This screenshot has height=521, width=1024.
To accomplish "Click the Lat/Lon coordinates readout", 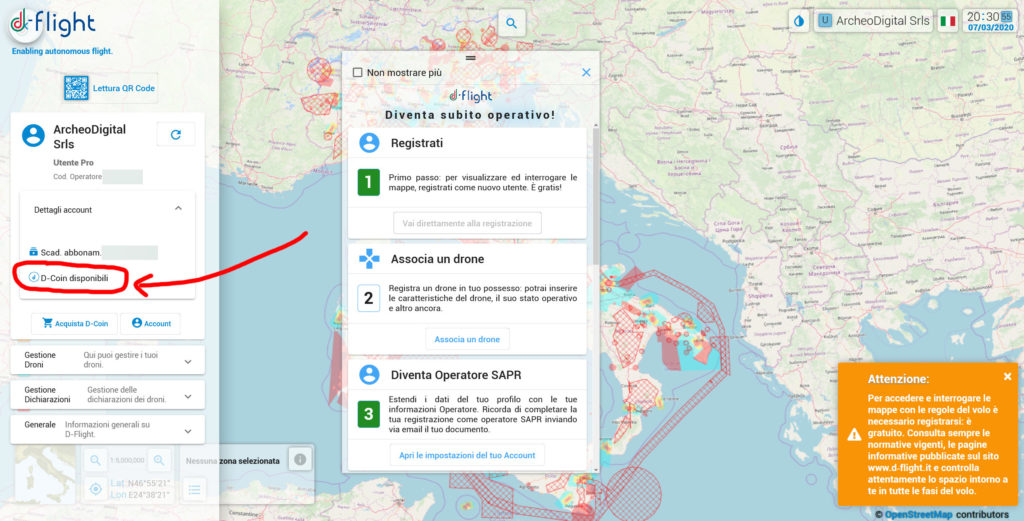I will (140, 489).
